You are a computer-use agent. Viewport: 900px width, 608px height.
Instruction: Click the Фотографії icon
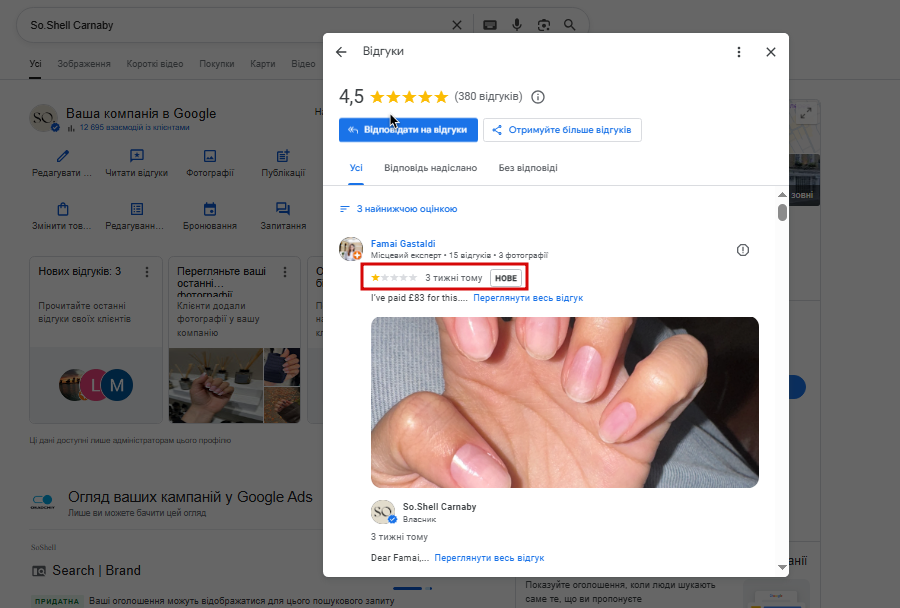[210, 156]
